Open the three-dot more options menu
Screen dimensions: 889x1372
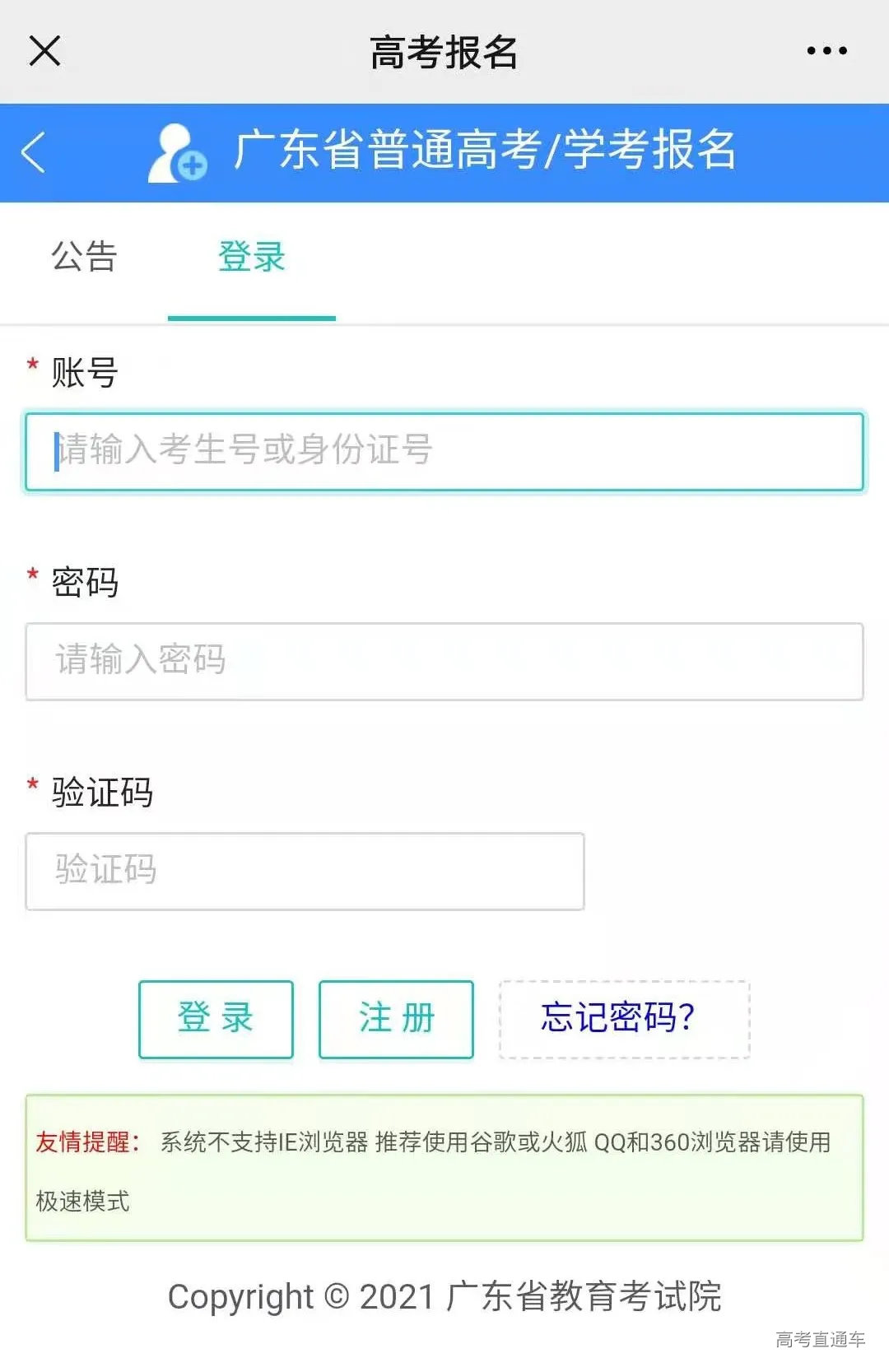(826, 49)
